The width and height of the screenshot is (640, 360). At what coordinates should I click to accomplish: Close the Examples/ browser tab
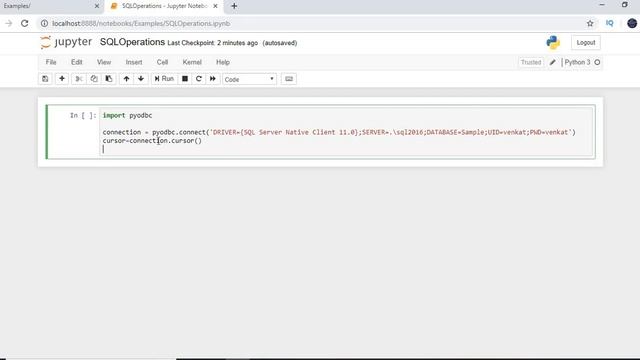[97, 6]
